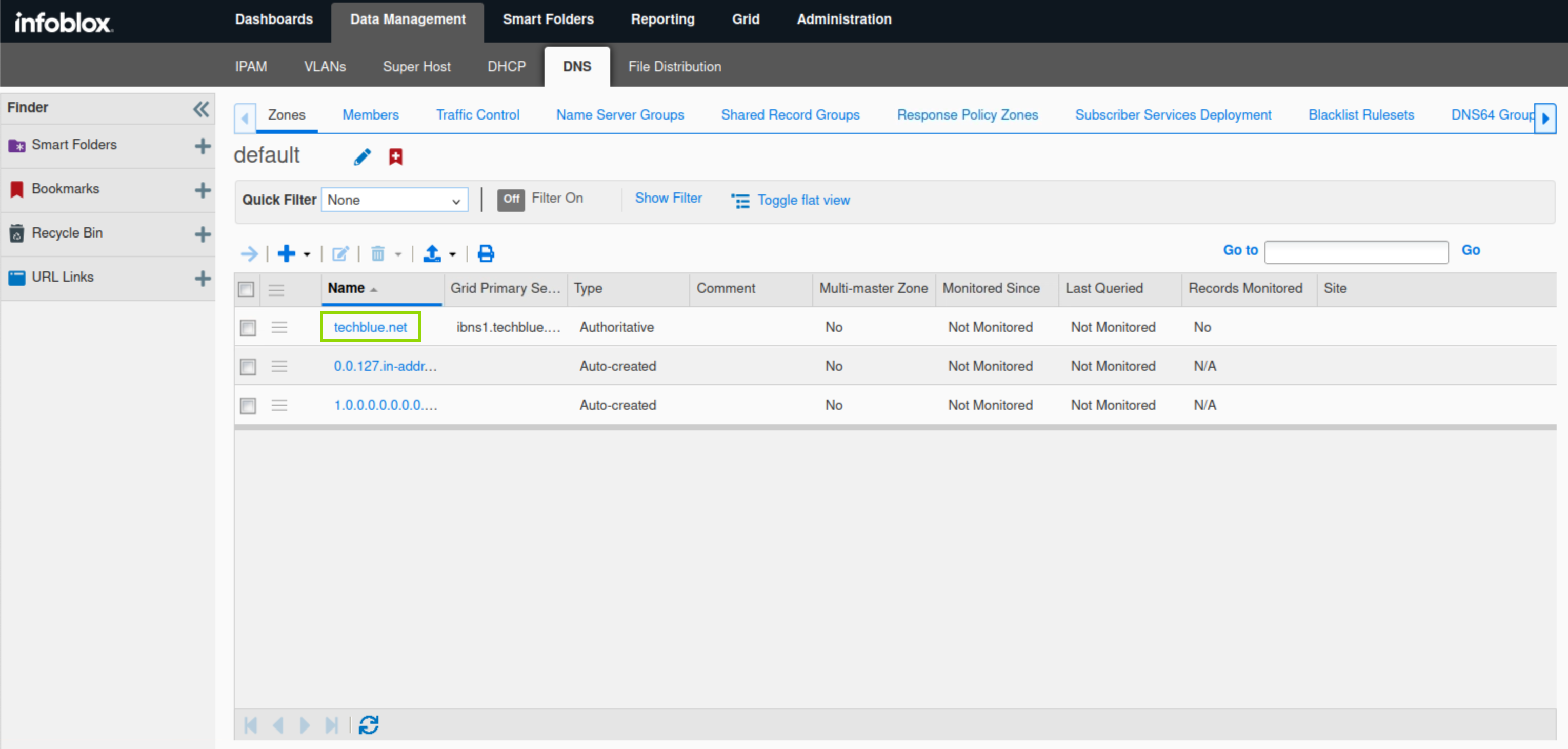Open the Quick Filter dropdown
The width and height of the screenshot is (1568, 749).
394,201
